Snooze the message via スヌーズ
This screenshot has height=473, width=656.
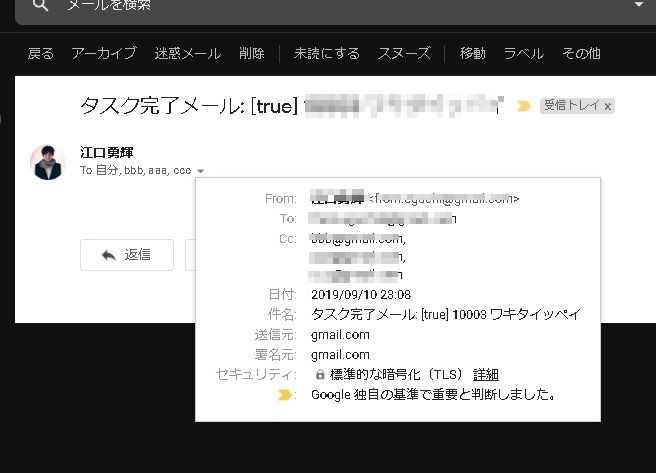[x=404, y=53]
